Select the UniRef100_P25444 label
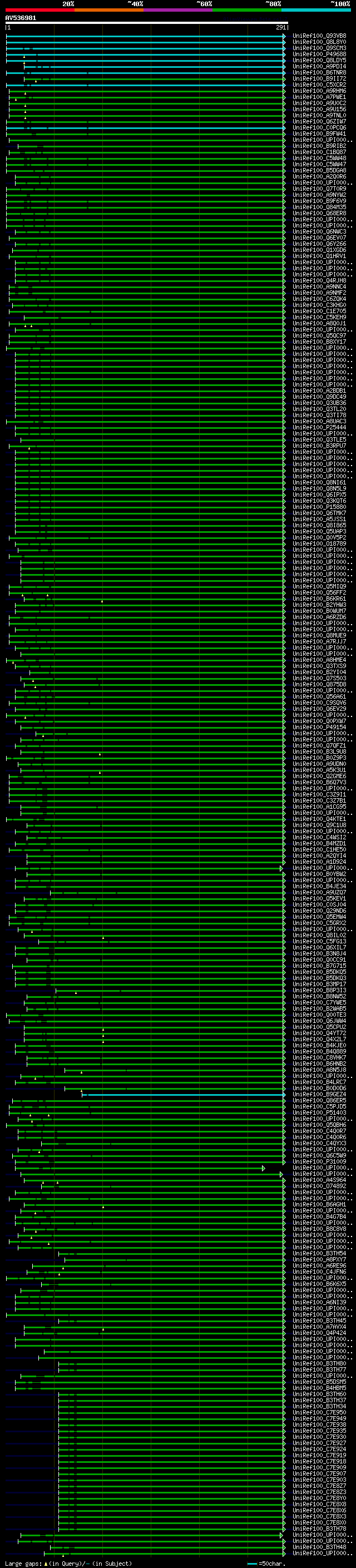Screen dimensions: 356x1568 (319, 427)
